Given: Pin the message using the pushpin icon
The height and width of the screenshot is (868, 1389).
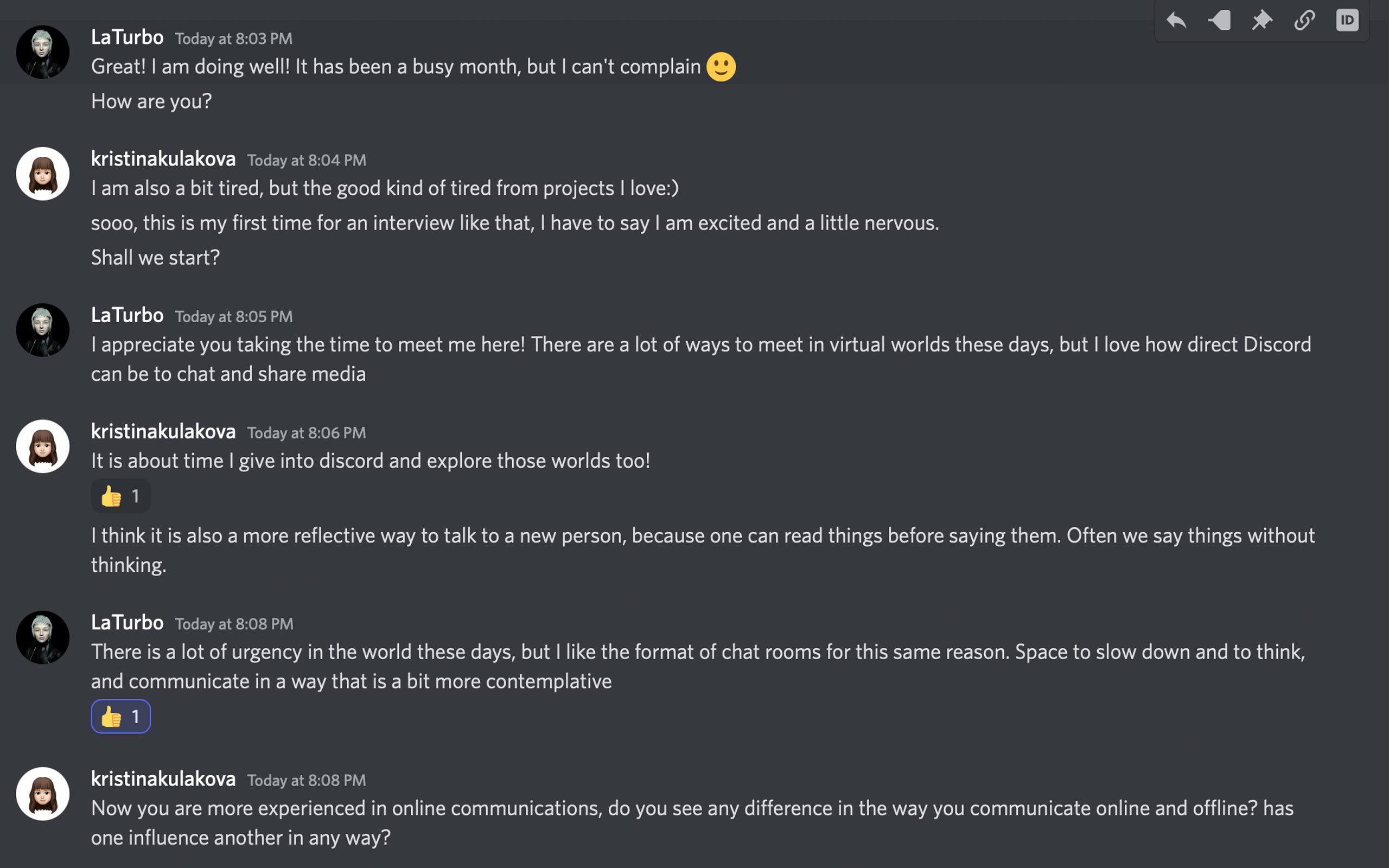Looking at the screenshot, I should click(x=1261, y=21).
